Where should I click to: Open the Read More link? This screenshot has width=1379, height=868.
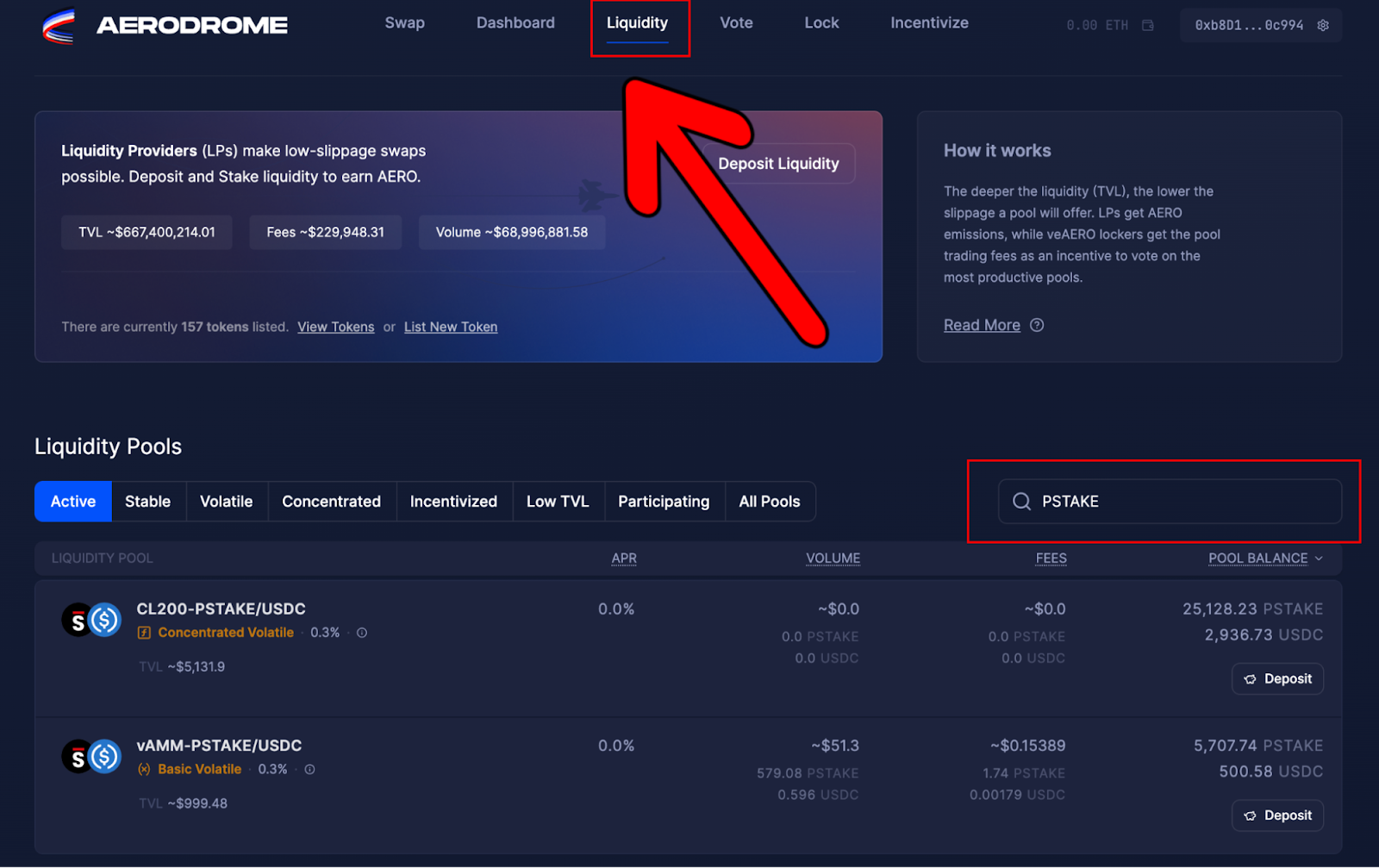(x=982, y=325)
